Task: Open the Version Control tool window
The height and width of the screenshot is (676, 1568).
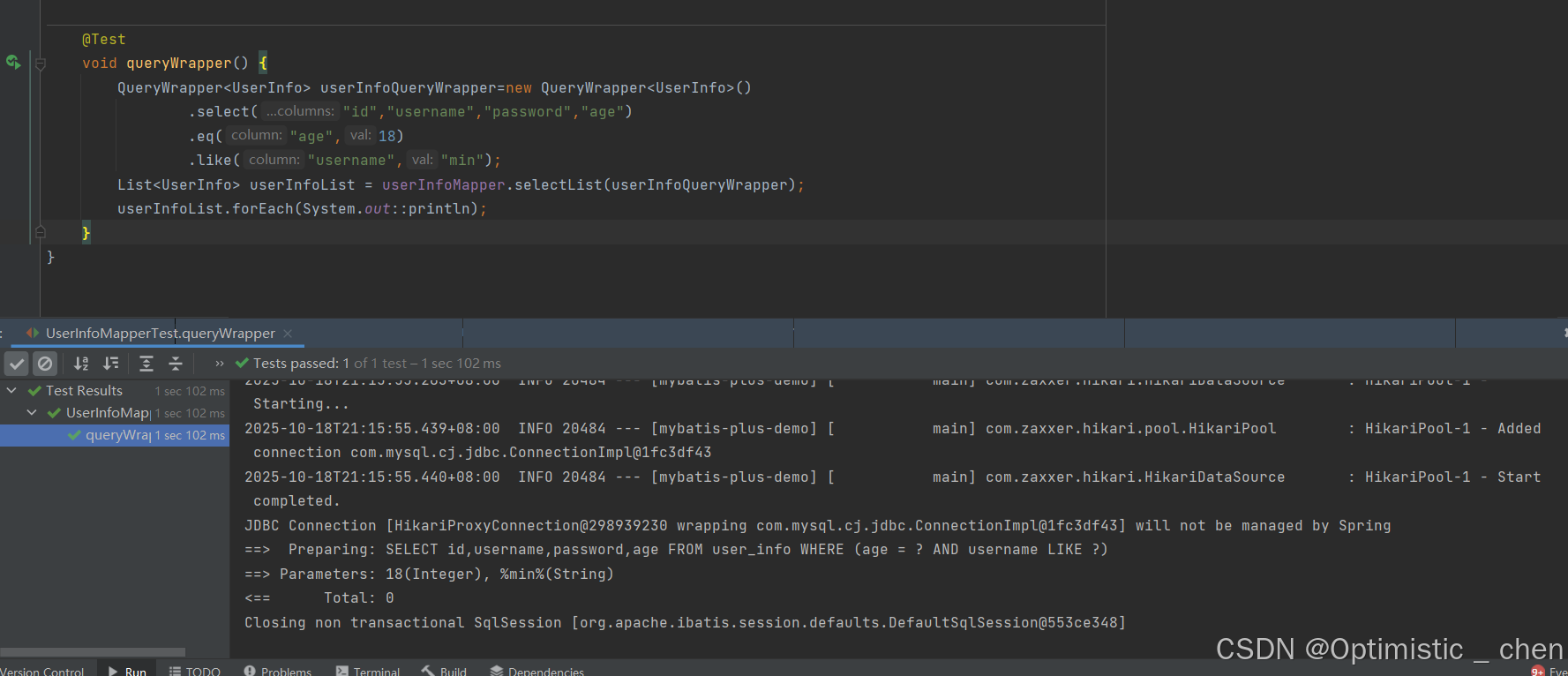Action: [42, 672]
